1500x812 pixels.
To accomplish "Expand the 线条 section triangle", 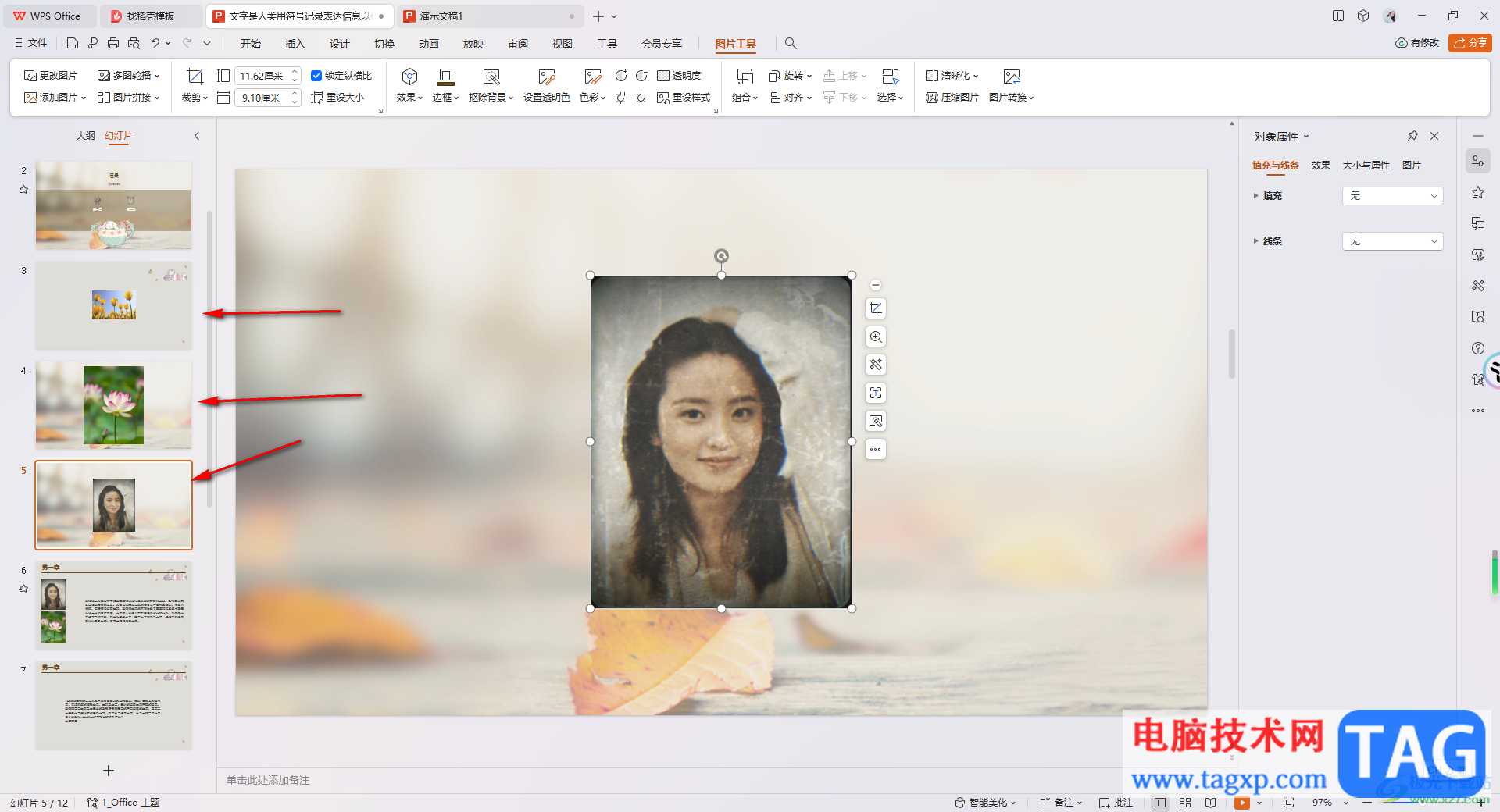I will tap(1256, 241).
